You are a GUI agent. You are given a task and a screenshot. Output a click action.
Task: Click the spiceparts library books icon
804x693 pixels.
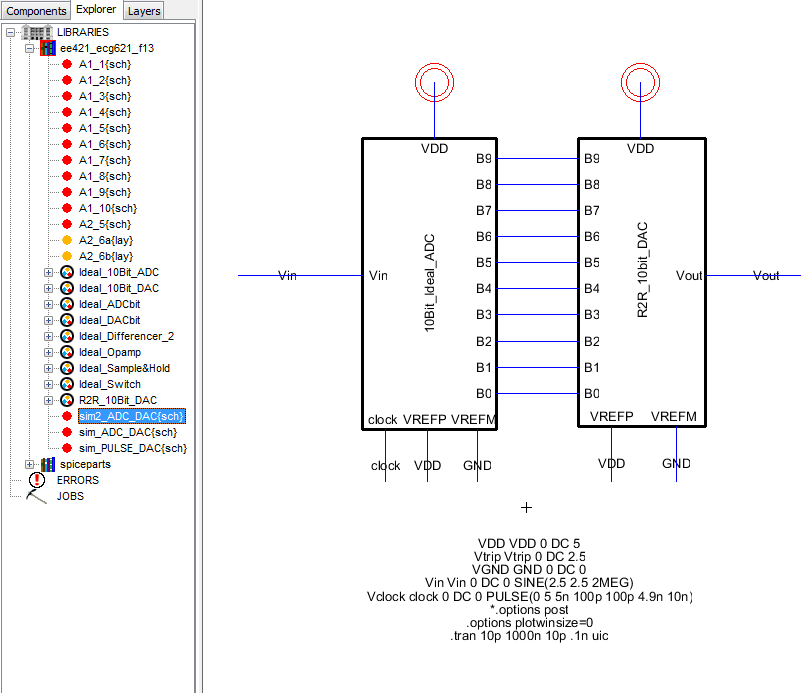tap(48, 464)
